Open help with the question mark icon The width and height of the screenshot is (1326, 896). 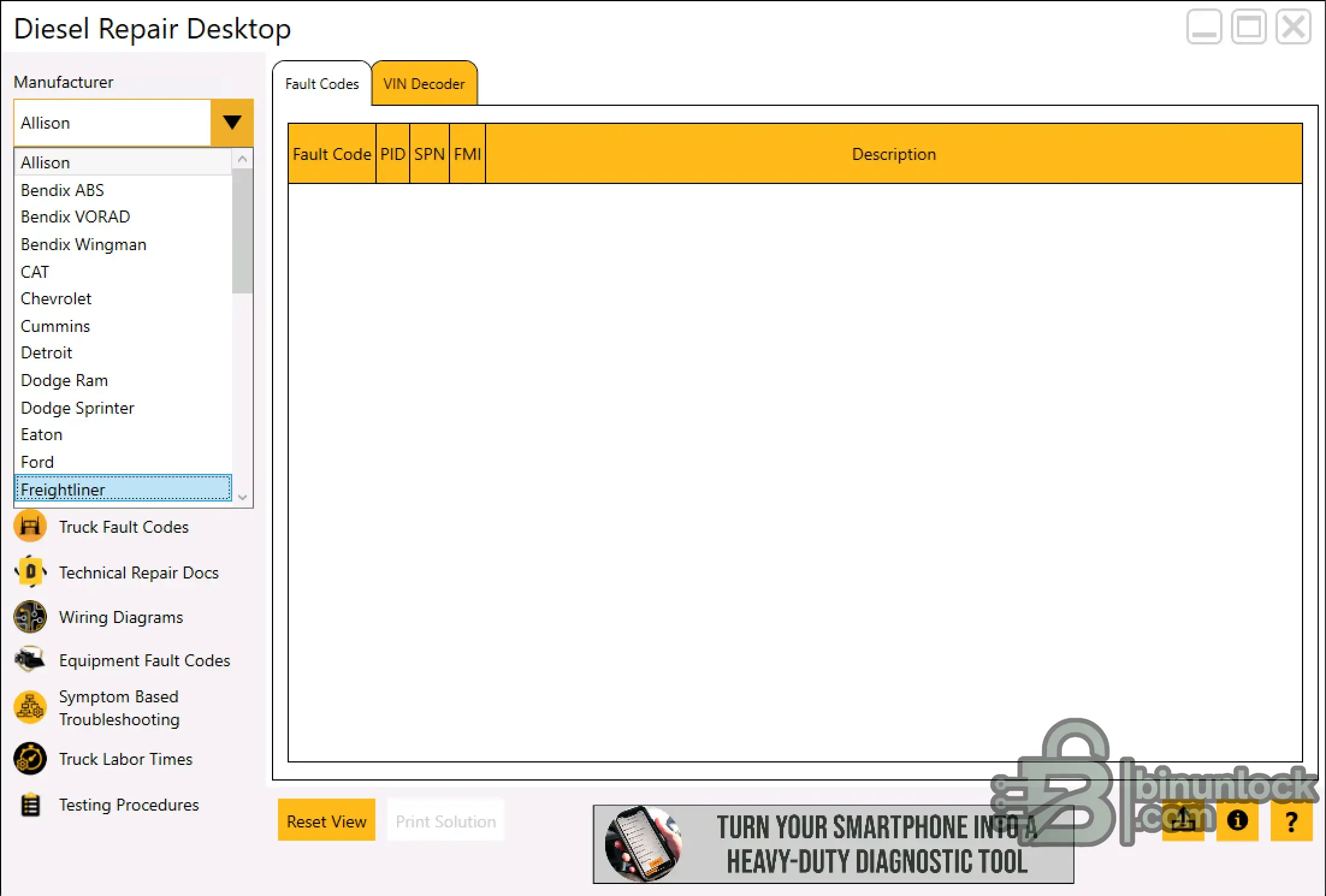point(1291,820)
